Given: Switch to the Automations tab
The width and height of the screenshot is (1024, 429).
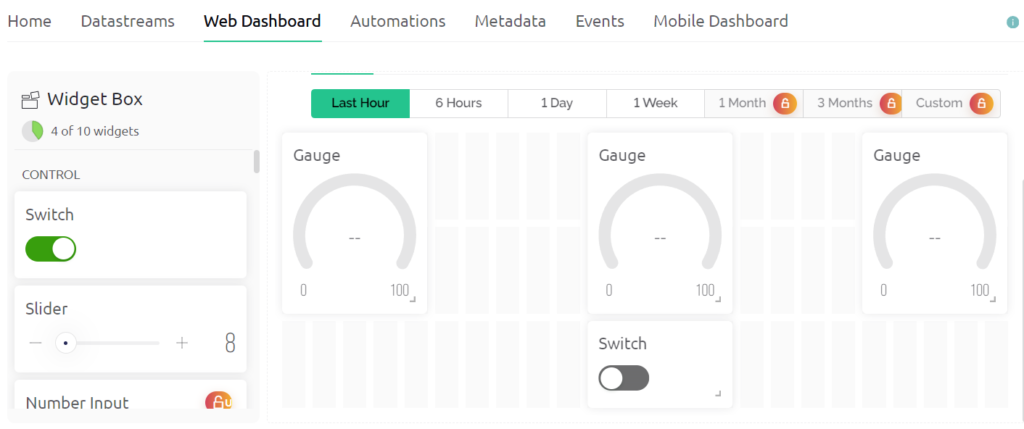Looking at the screenshot, I should pyautogui.click(x=398, y=21).
